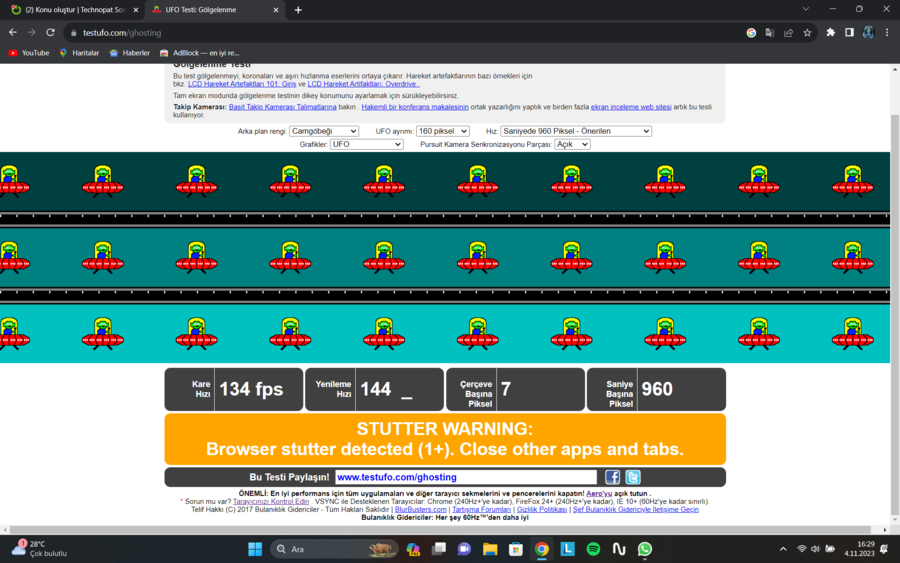Open the weather widget on taskbar

[39, 549]
